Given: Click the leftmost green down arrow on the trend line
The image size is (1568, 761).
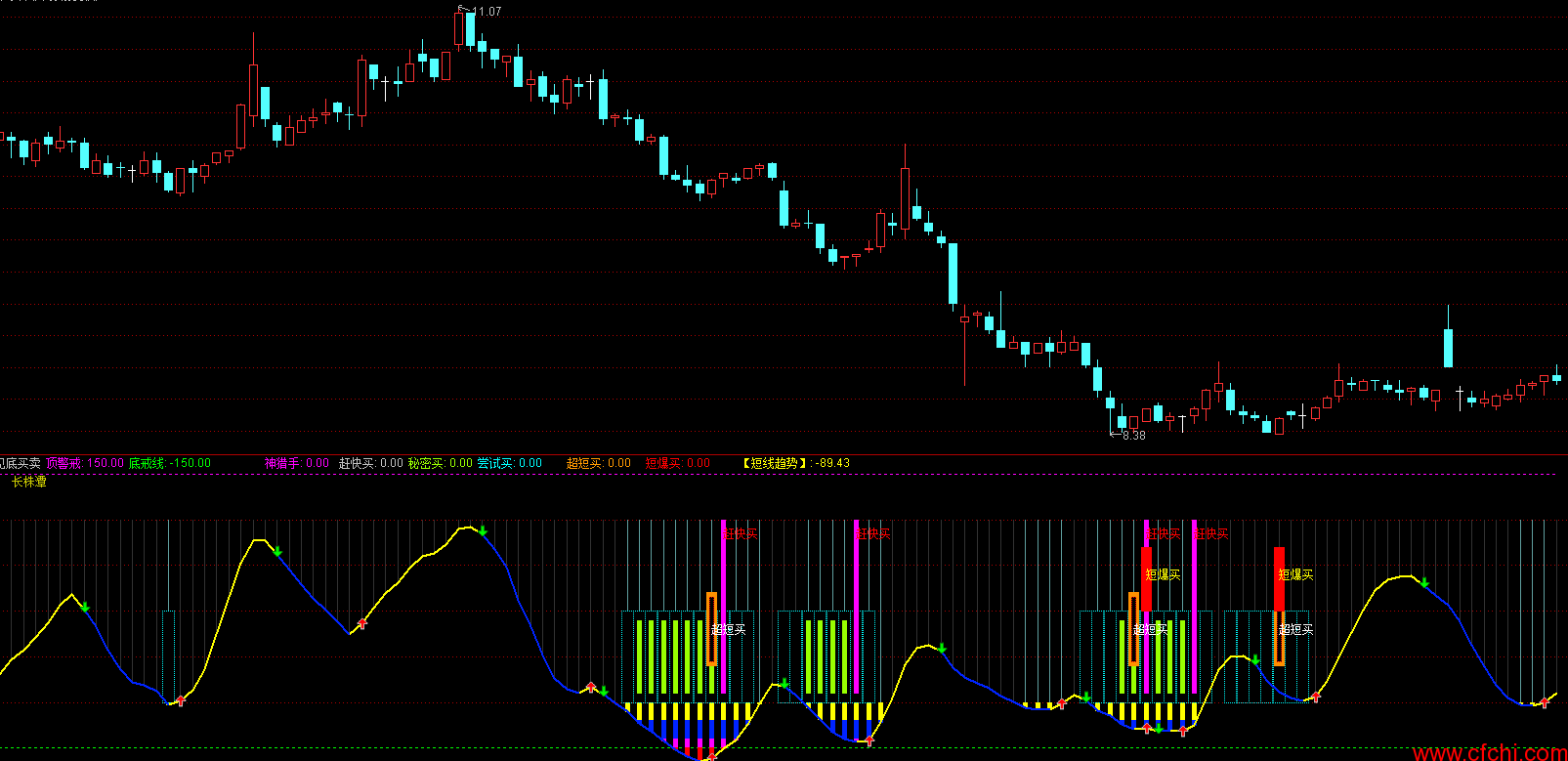Looking at the screenshot, I should [85, 608].
